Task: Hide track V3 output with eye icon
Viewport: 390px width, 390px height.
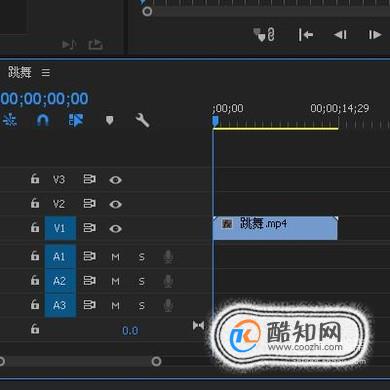Action: 115,180
